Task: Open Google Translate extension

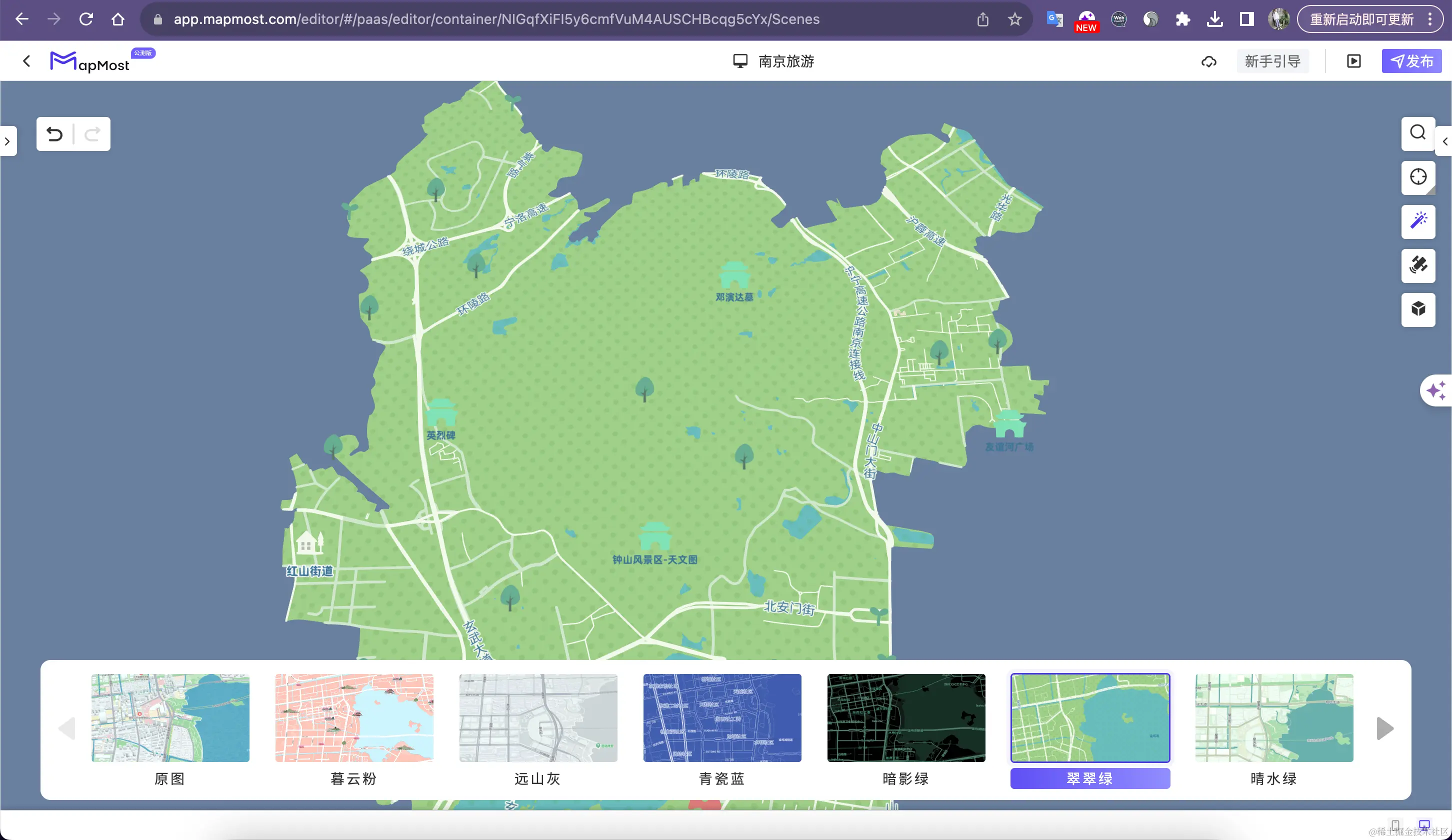Action: pyautogui.click(x=1054, y=19)
